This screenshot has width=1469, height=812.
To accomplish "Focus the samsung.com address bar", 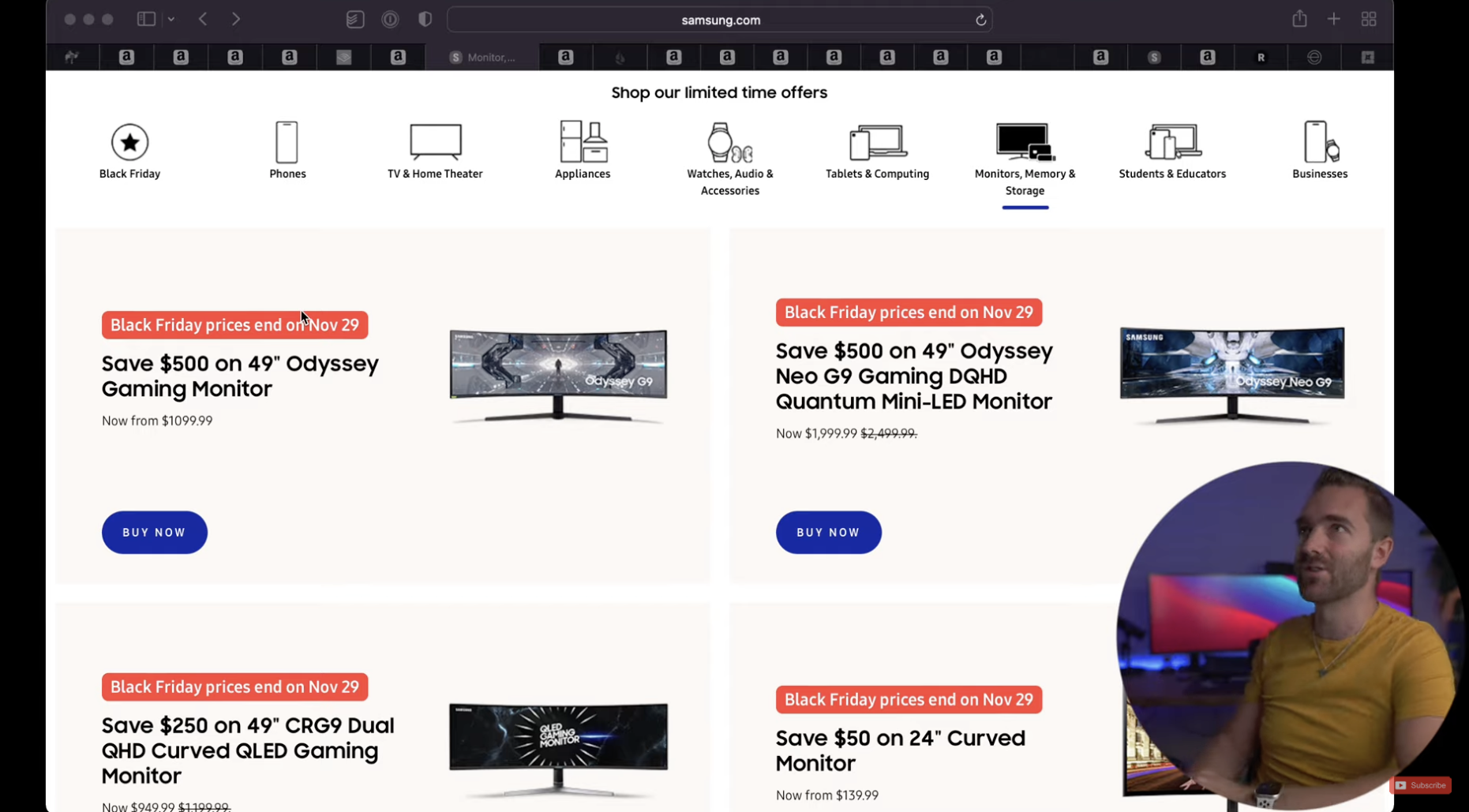I will 720,20.
